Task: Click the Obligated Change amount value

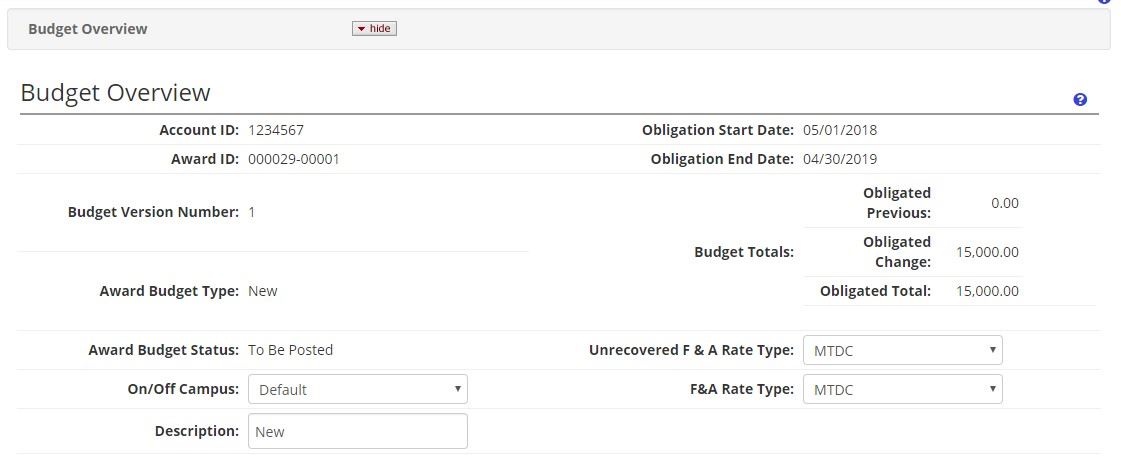Action: [987, 252]
